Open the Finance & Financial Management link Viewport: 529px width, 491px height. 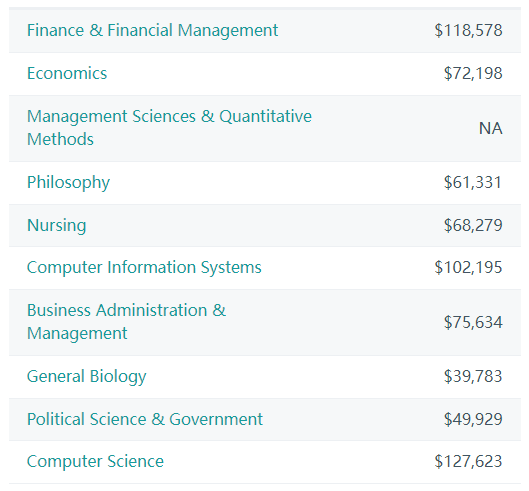click(x=152, y=30)
